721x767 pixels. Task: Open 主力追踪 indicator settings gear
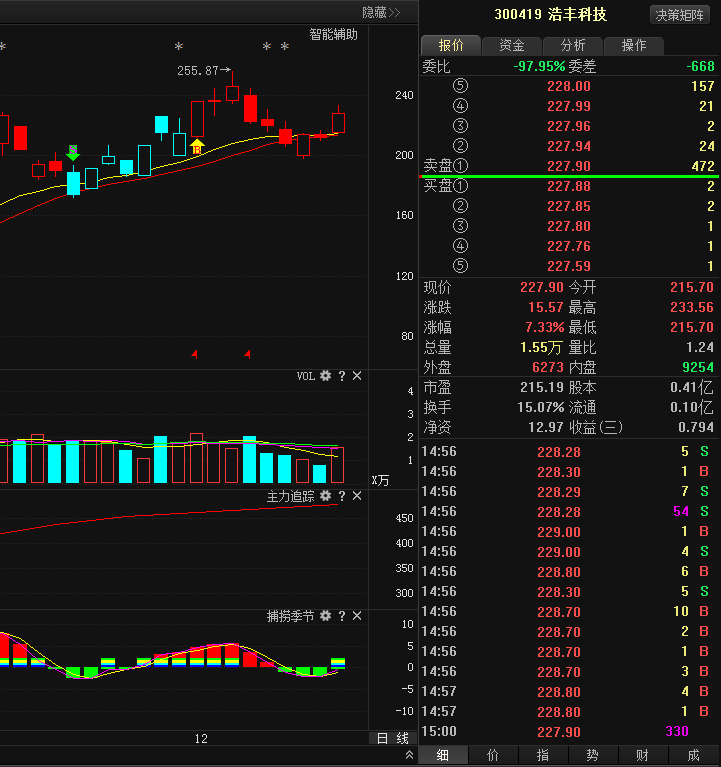tap(325, 496)
